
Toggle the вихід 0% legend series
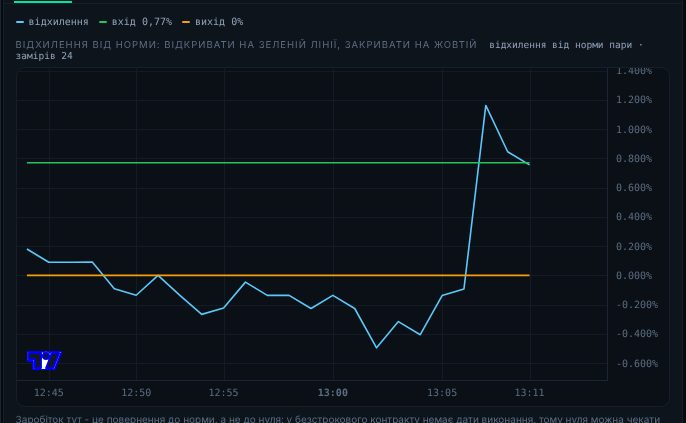click(x=212, y=21)
